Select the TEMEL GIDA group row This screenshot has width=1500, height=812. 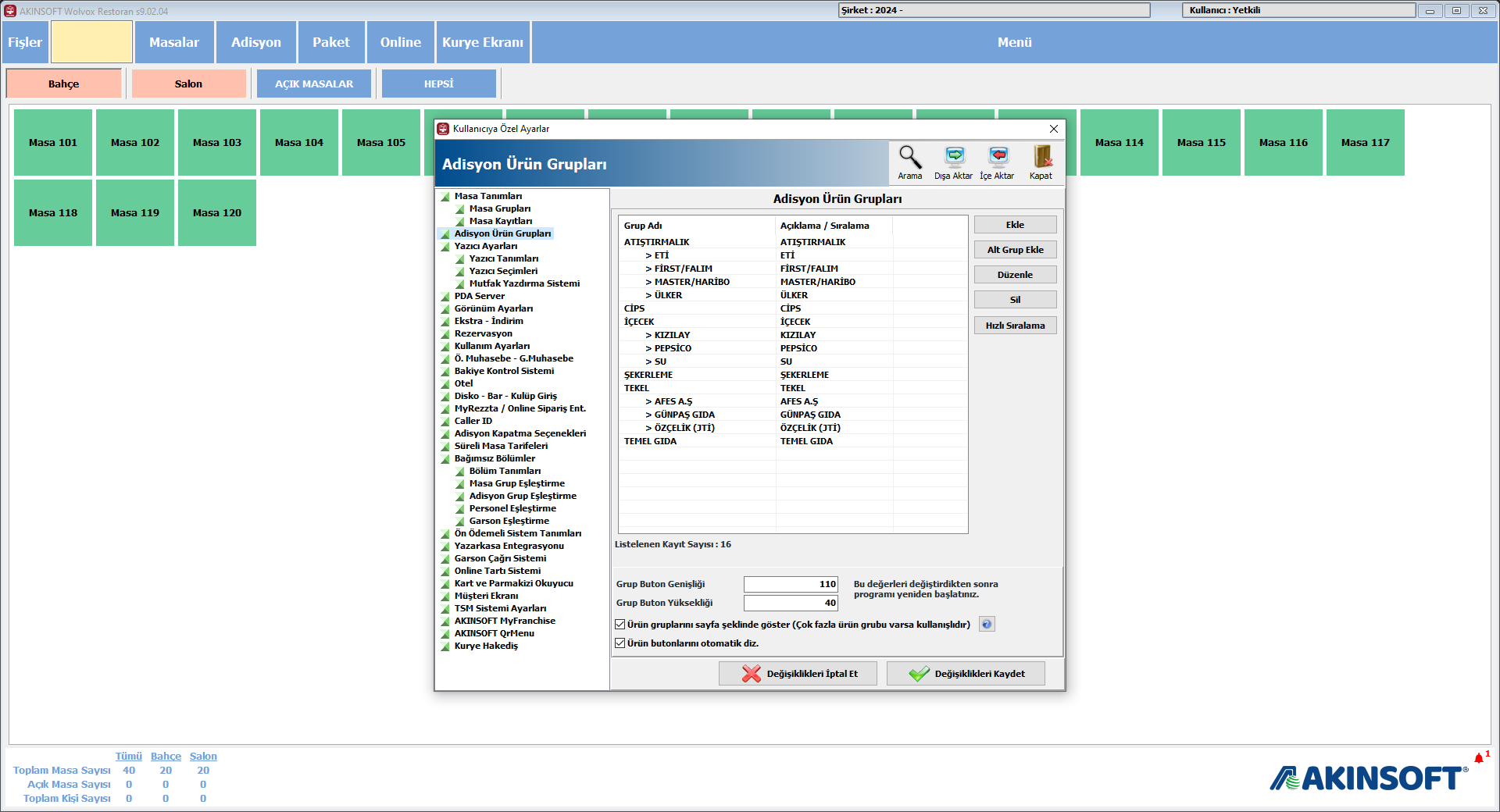pos(793,441)
